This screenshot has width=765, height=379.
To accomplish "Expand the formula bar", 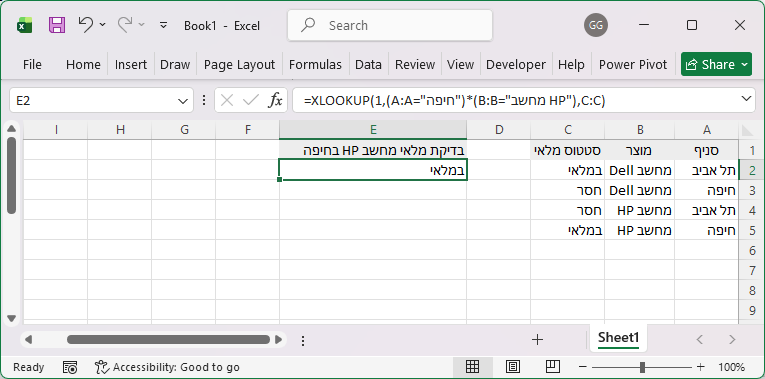I will click(746, 99).
